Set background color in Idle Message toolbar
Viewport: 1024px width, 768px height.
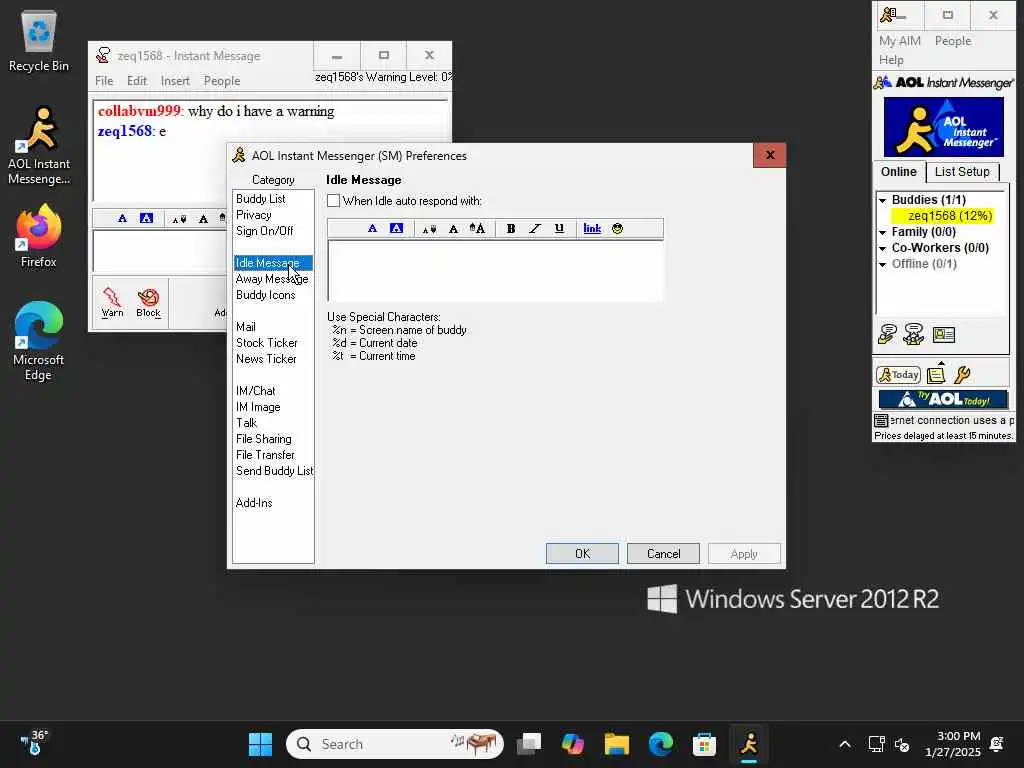click(396, 229)
